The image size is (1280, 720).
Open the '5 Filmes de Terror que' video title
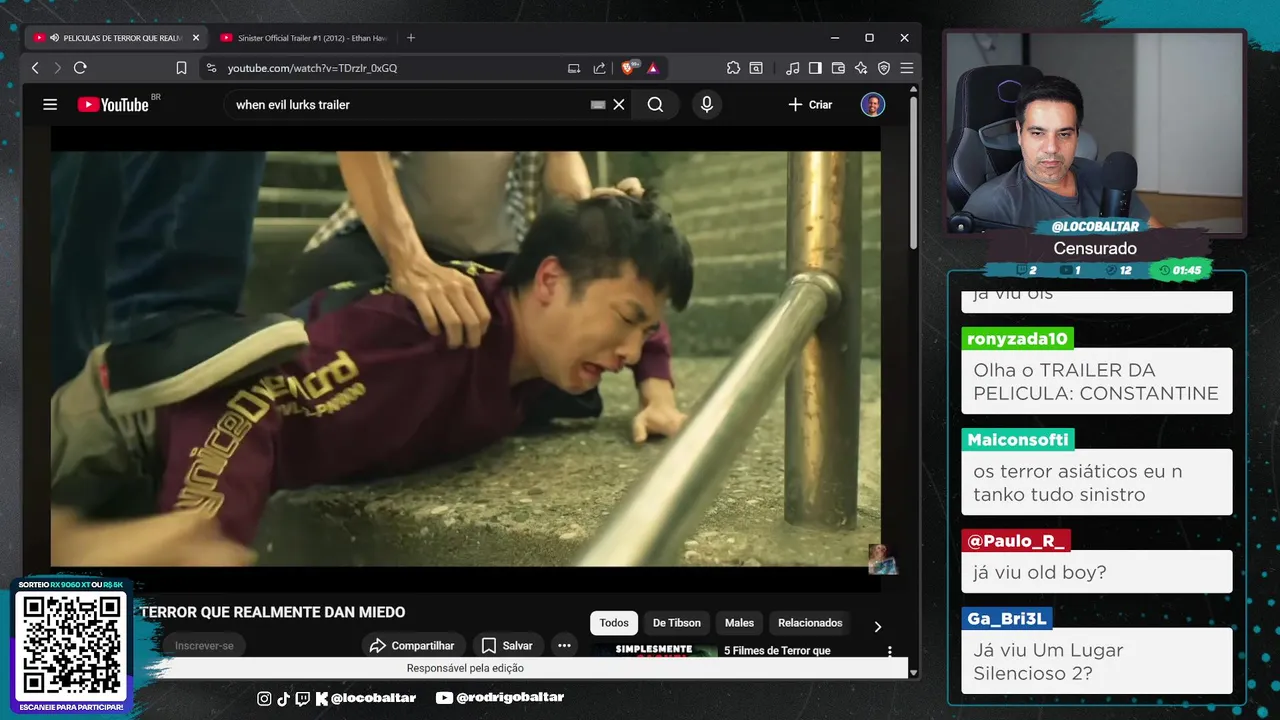point(777,650)
